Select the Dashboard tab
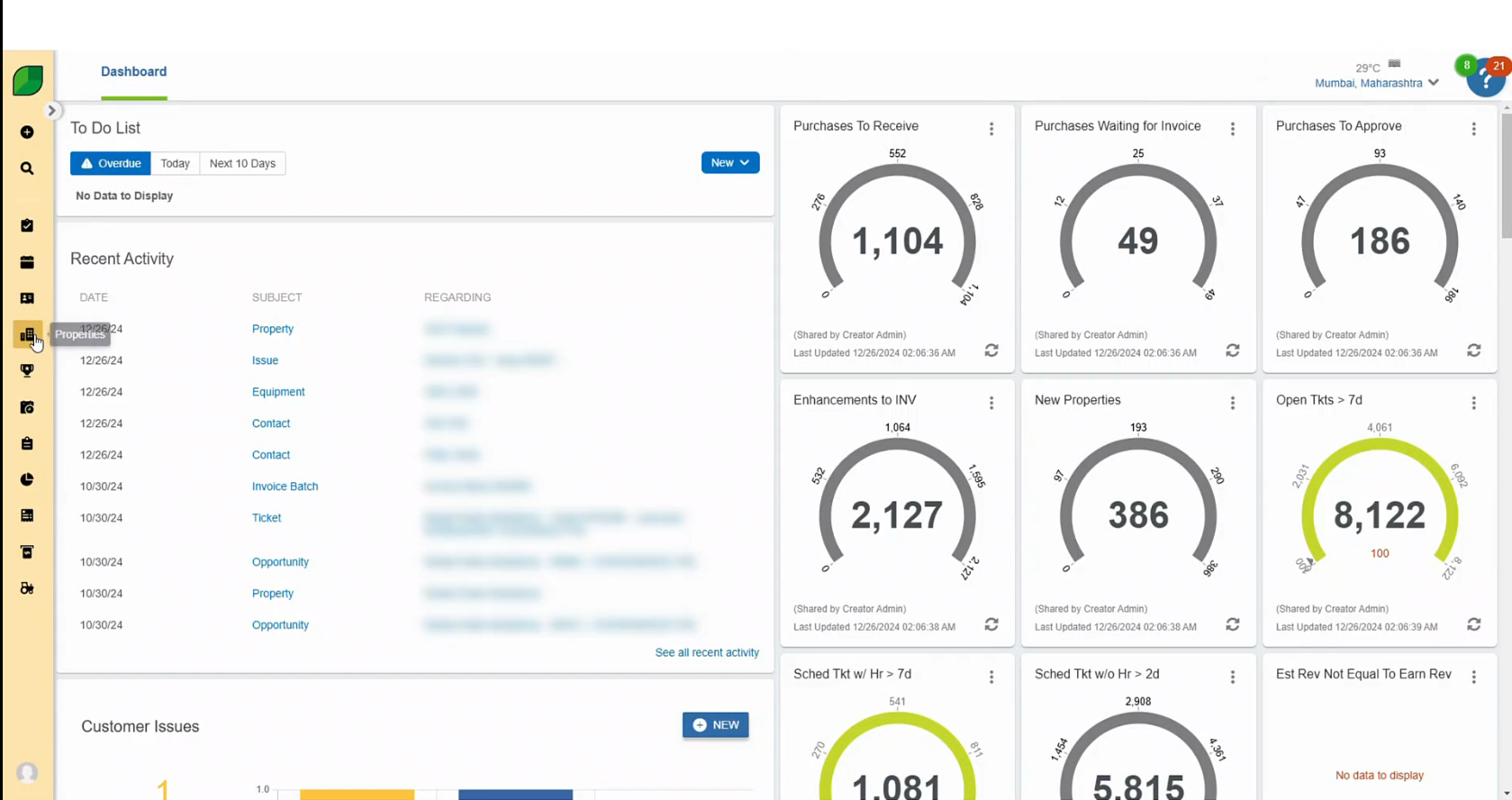 (133, 72)
